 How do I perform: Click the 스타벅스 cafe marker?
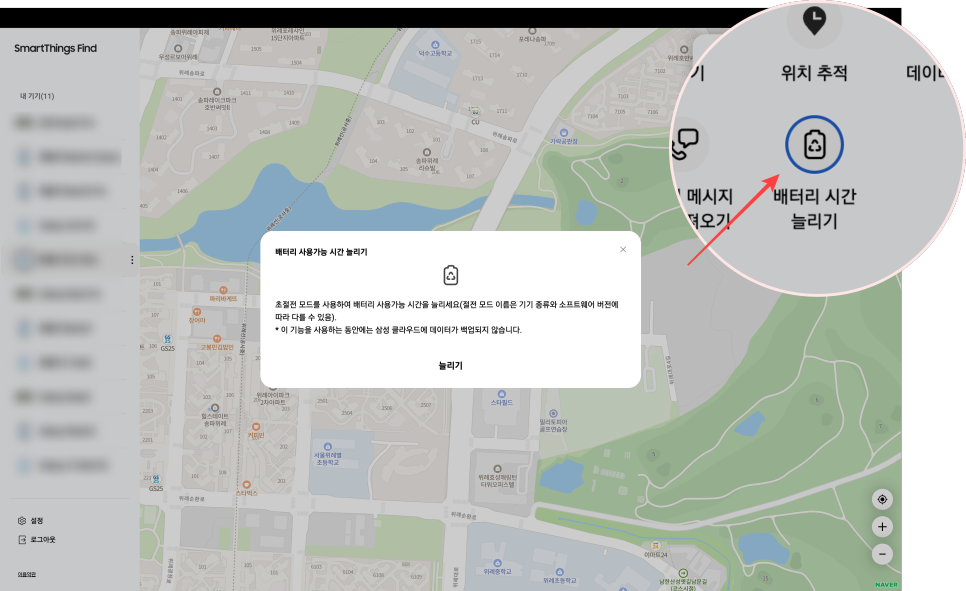point(246,485)
